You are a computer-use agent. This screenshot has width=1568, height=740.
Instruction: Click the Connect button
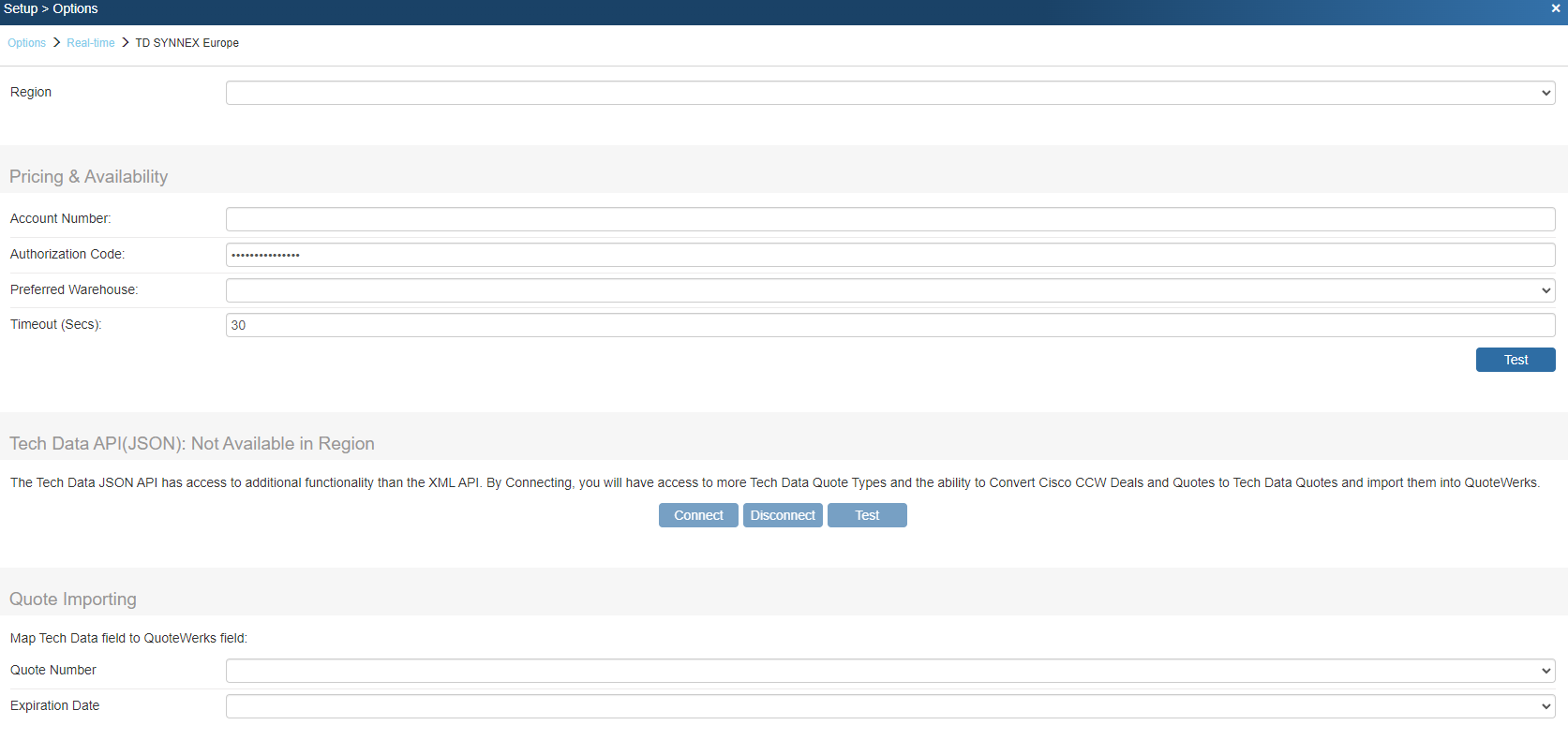[698, 515]
